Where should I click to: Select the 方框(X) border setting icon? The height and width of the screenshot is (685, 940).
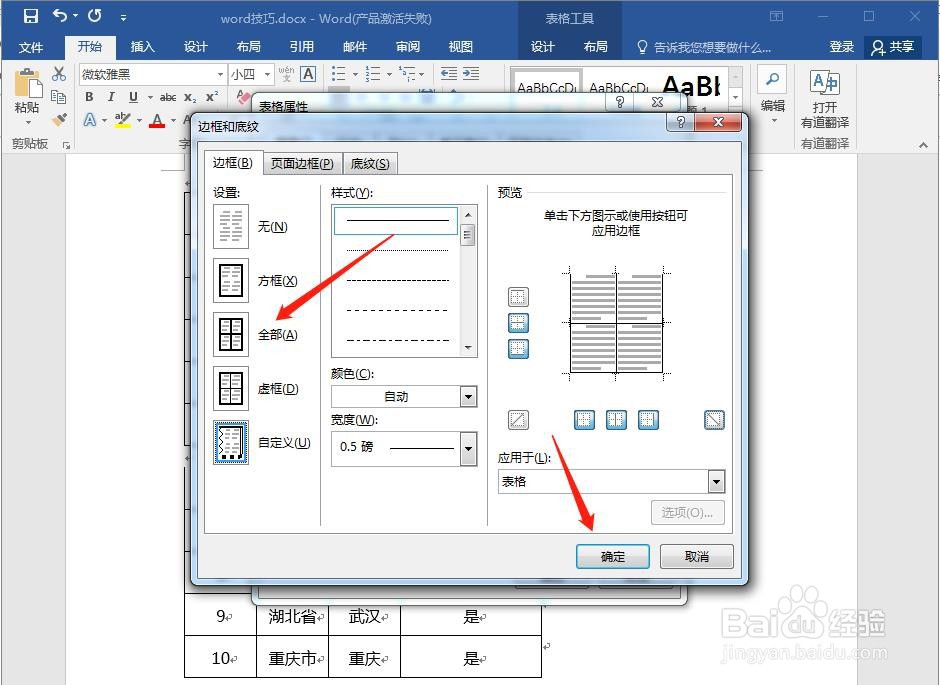click(231, 280)
